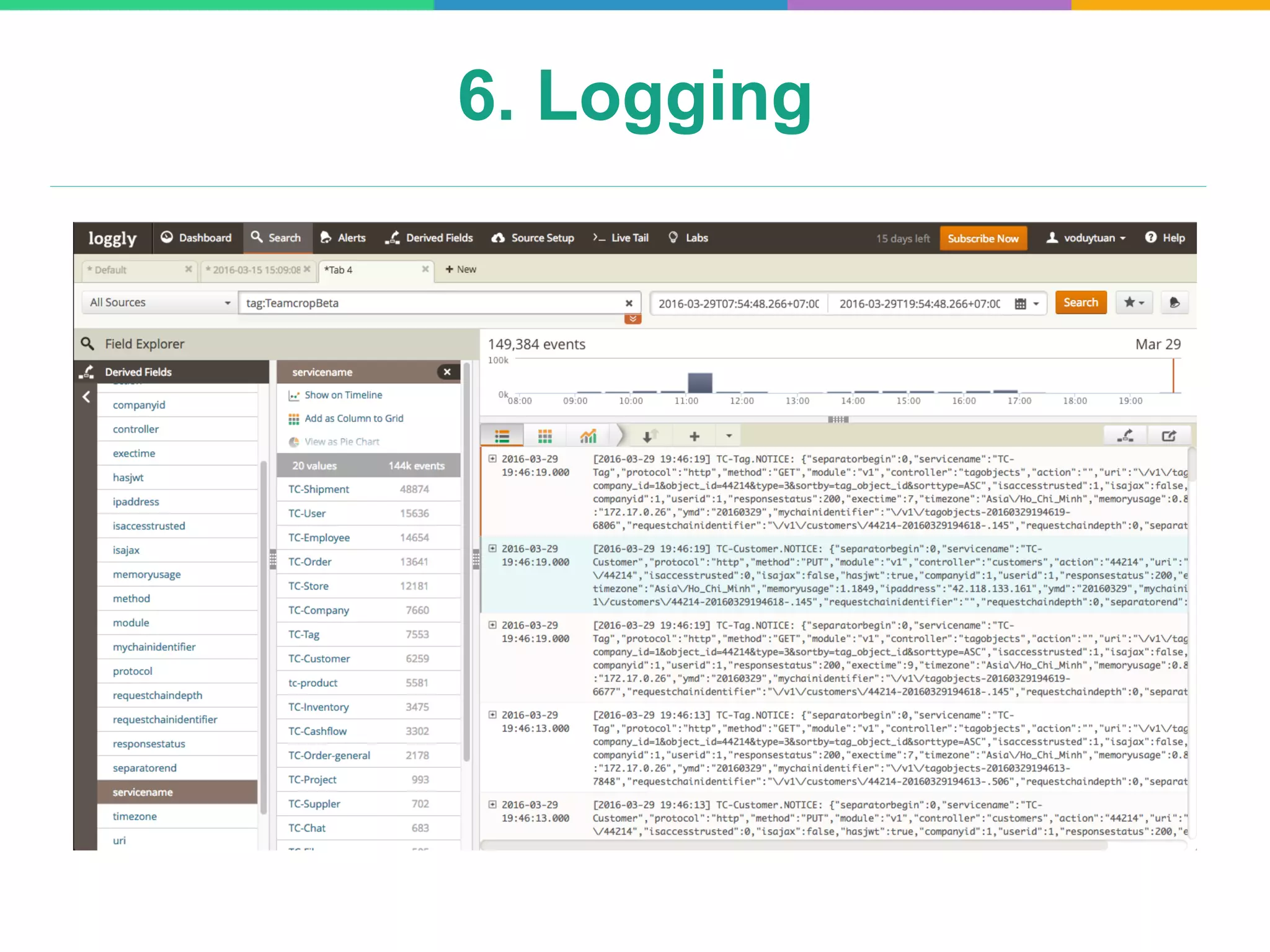Select the companyid field
1270x952 pixels.
click(x=177, y=405)
